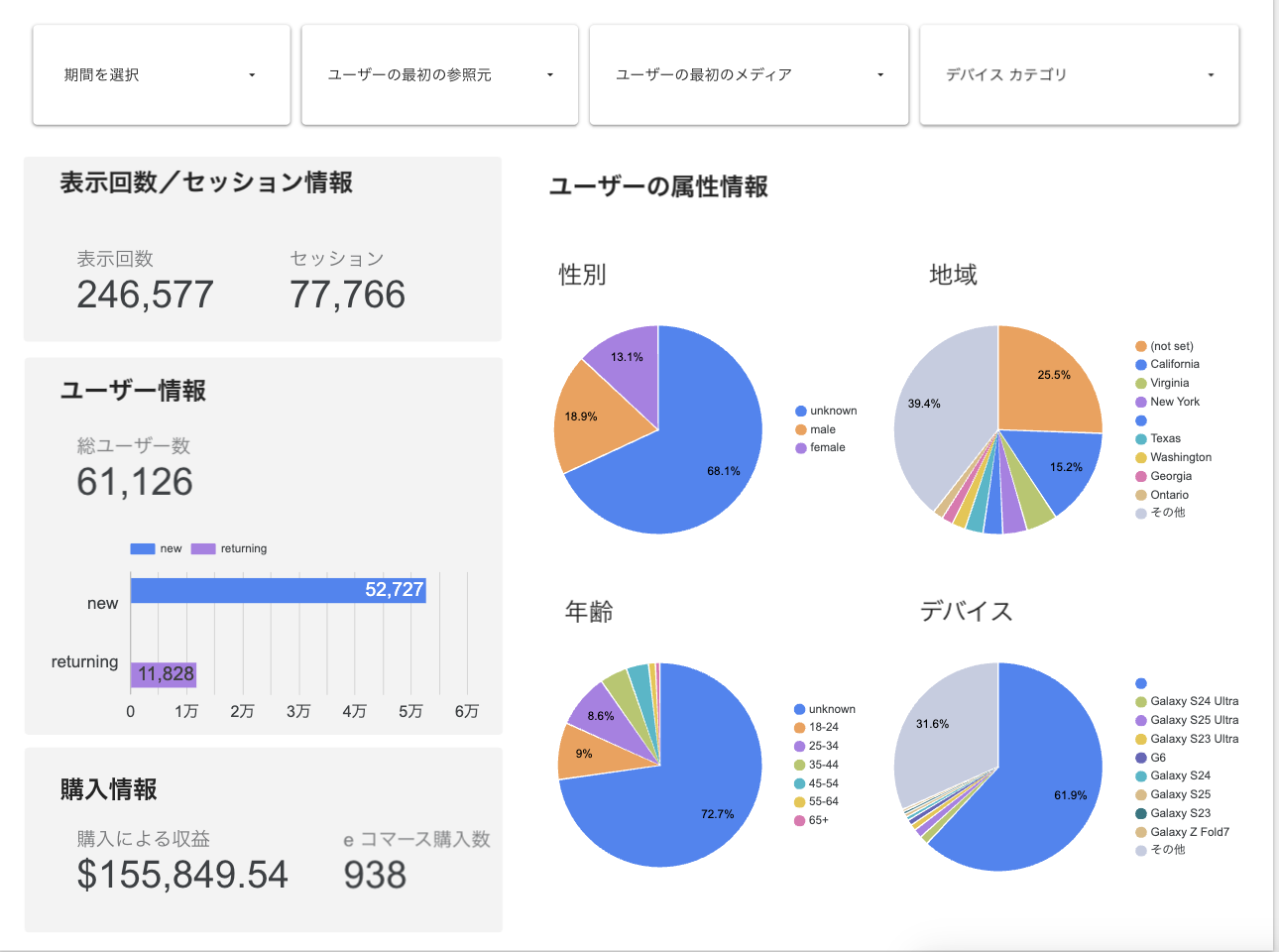Click the male legend entry

coord(815,429)
